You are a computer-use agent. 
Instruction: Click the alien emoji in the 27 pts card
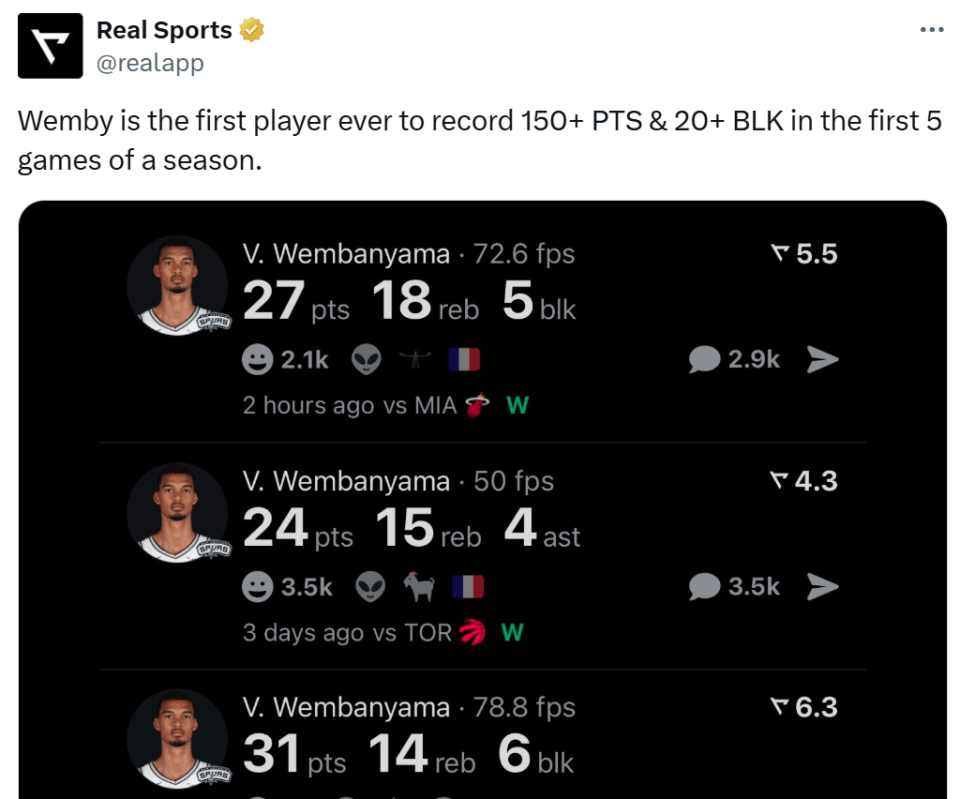click(x=367, y=360)
